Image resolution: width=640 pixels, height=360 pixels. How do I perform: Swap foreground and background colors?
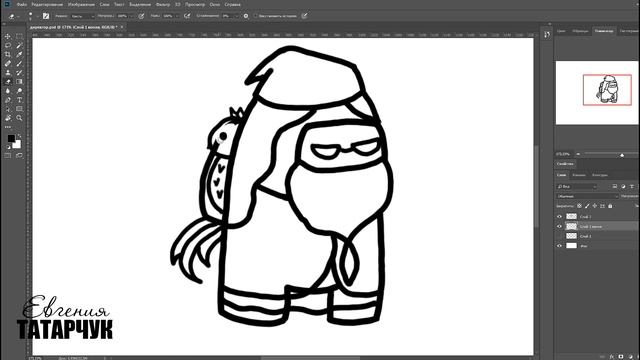pos(19,136)
